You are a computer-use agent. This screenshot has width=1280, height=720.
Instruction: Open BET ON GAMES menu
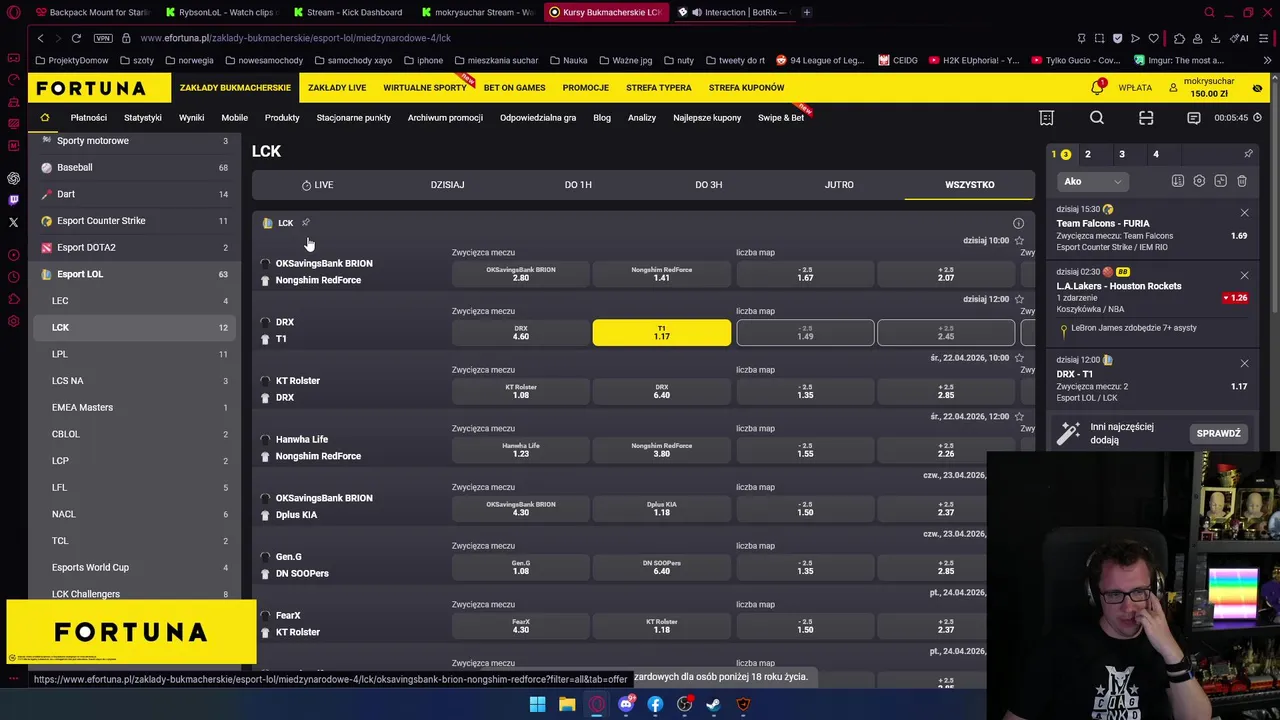point(514,88)
